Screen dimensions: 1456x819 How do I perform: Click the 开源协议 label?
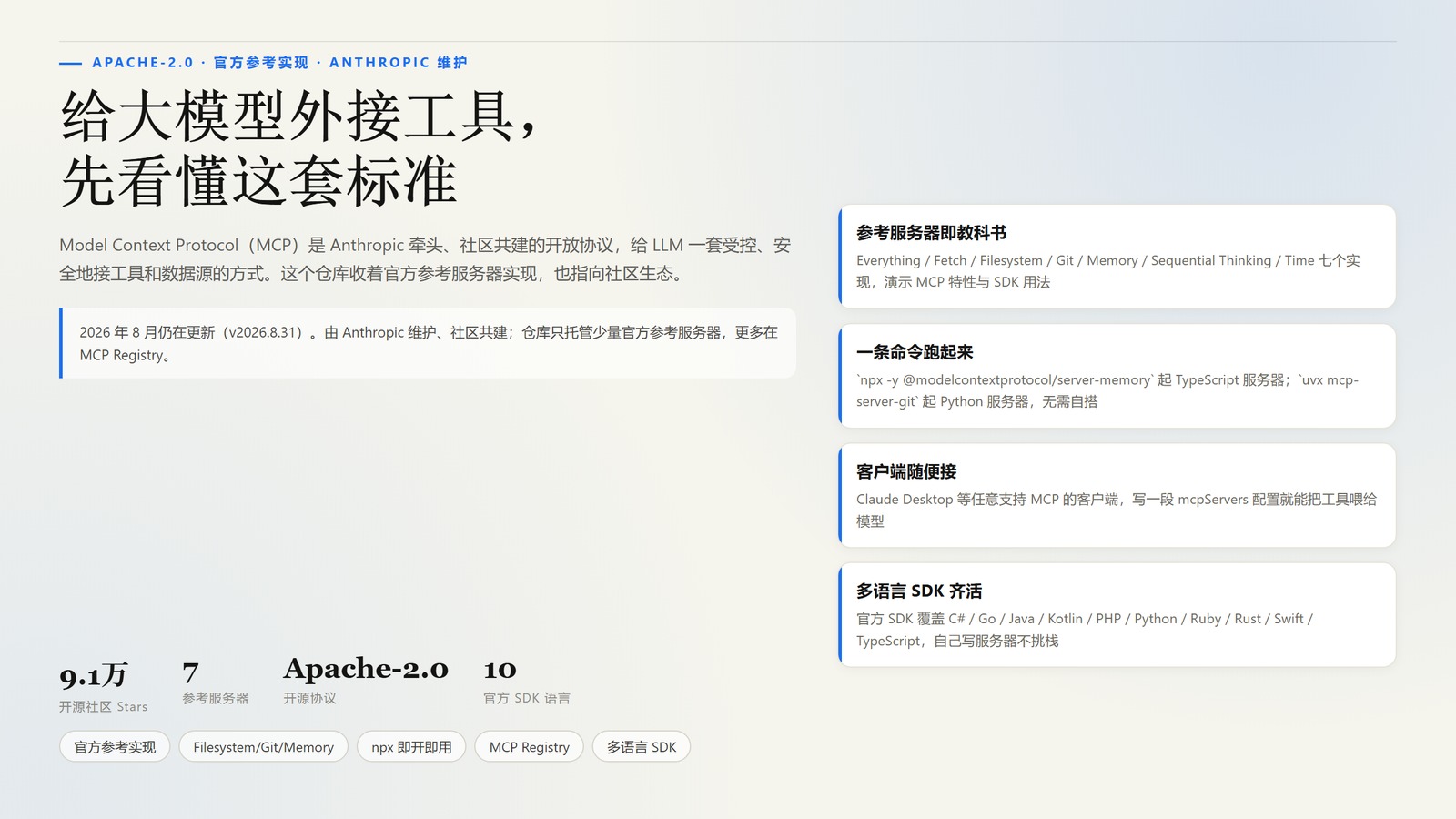click(309, 698)
